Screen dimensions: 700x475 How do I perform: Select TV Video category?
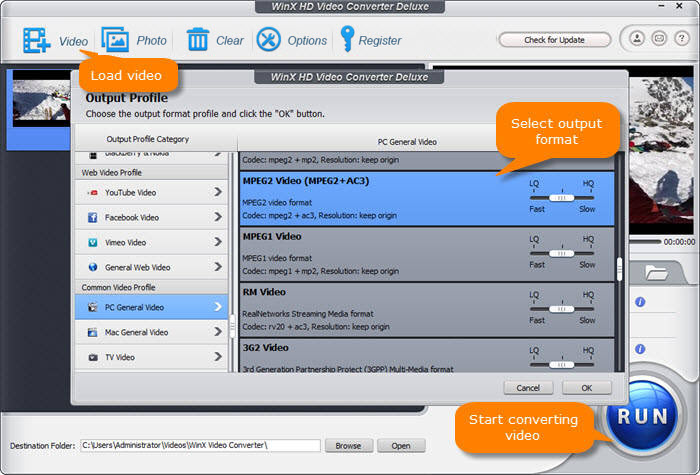[x=151, y=357]
